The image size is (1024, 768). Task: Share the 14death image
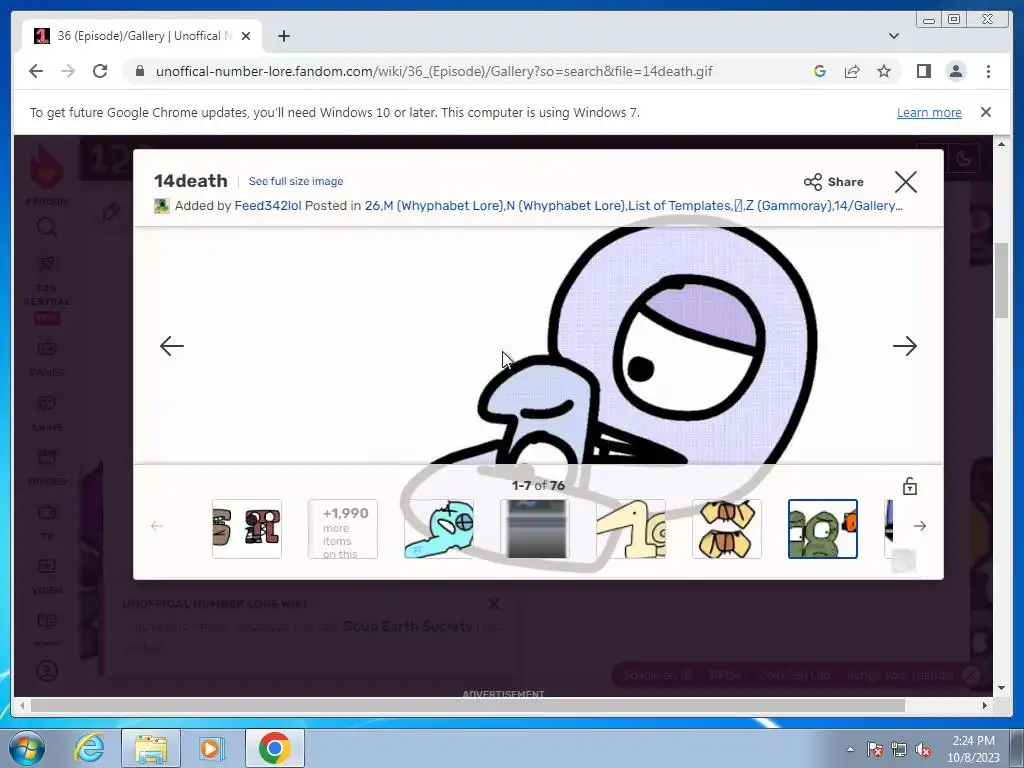pos(834,182)
